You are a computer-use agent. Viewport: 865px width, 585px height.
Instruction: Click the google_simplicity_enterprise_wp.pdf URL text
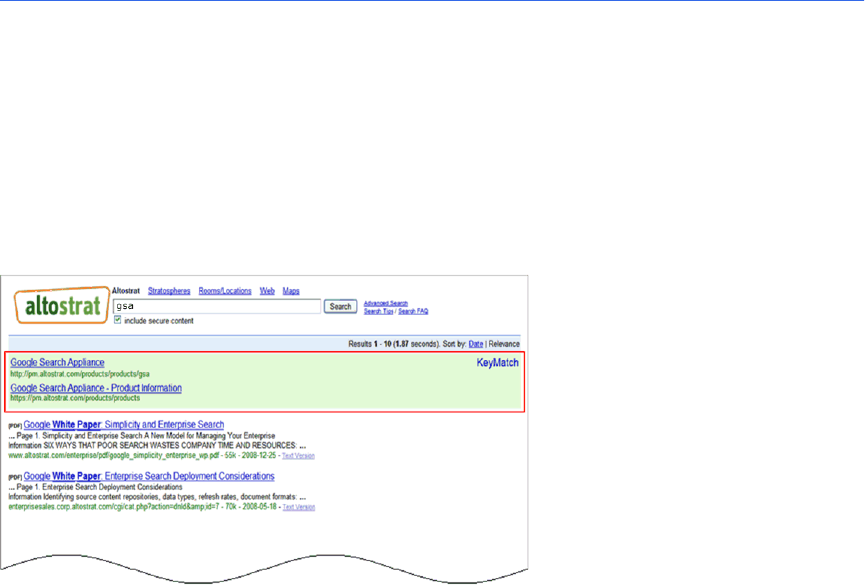[114, 456]
